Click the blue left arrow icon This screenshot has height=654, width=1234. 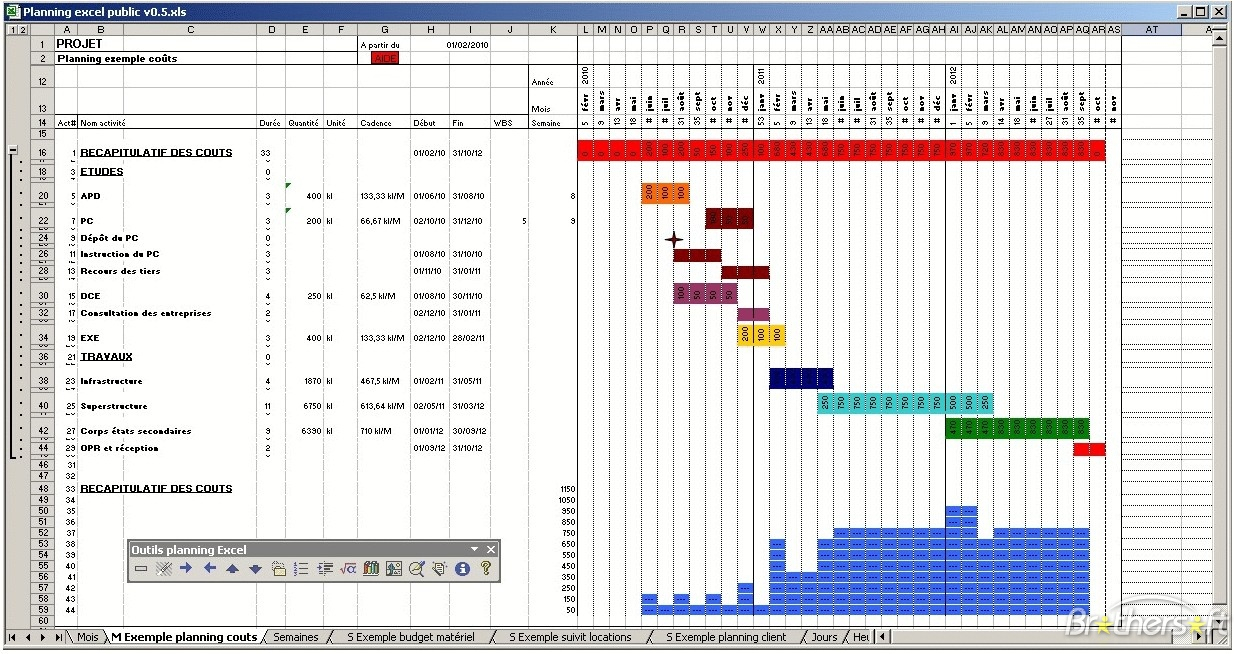(210, 569)
